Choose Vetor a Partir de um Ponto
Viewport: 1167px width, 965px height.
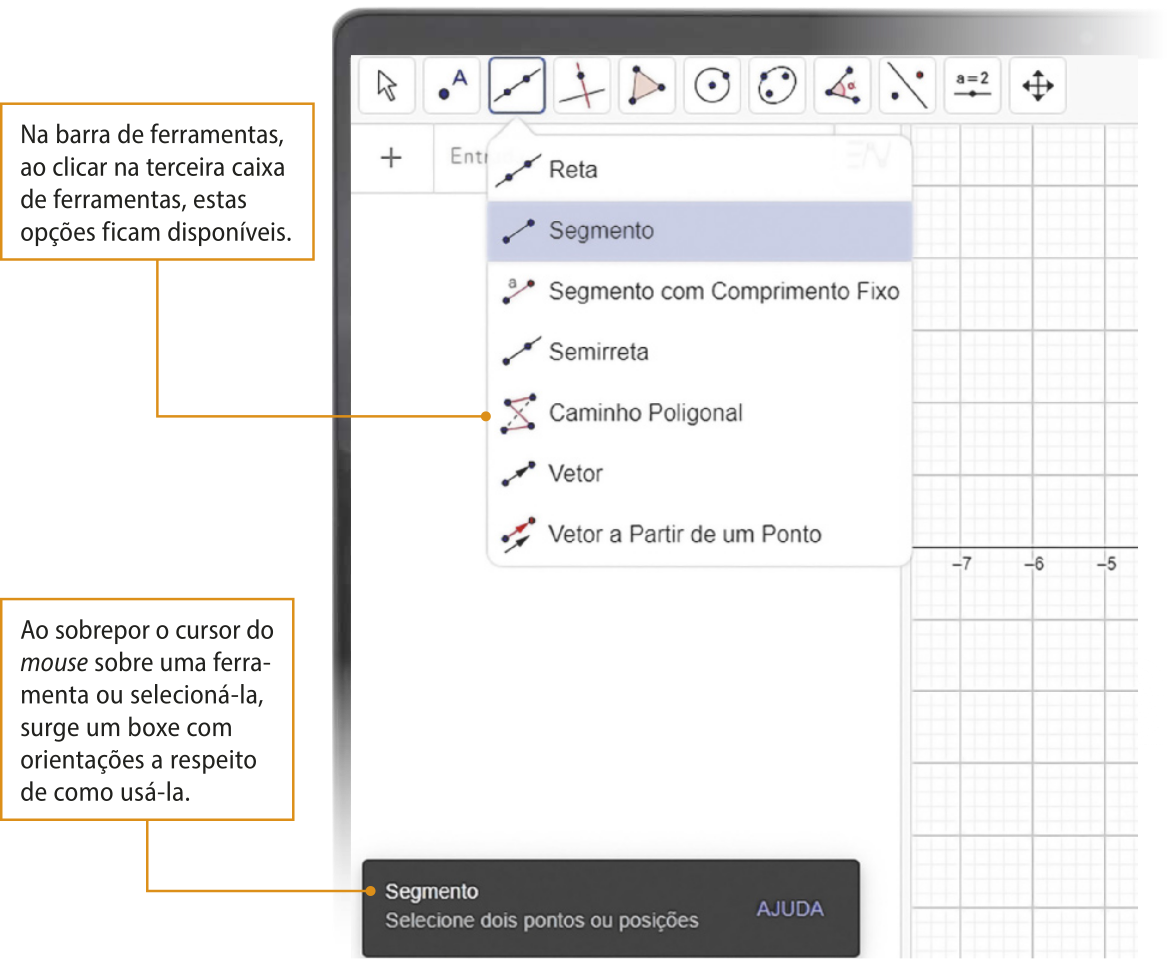[700, 534]
